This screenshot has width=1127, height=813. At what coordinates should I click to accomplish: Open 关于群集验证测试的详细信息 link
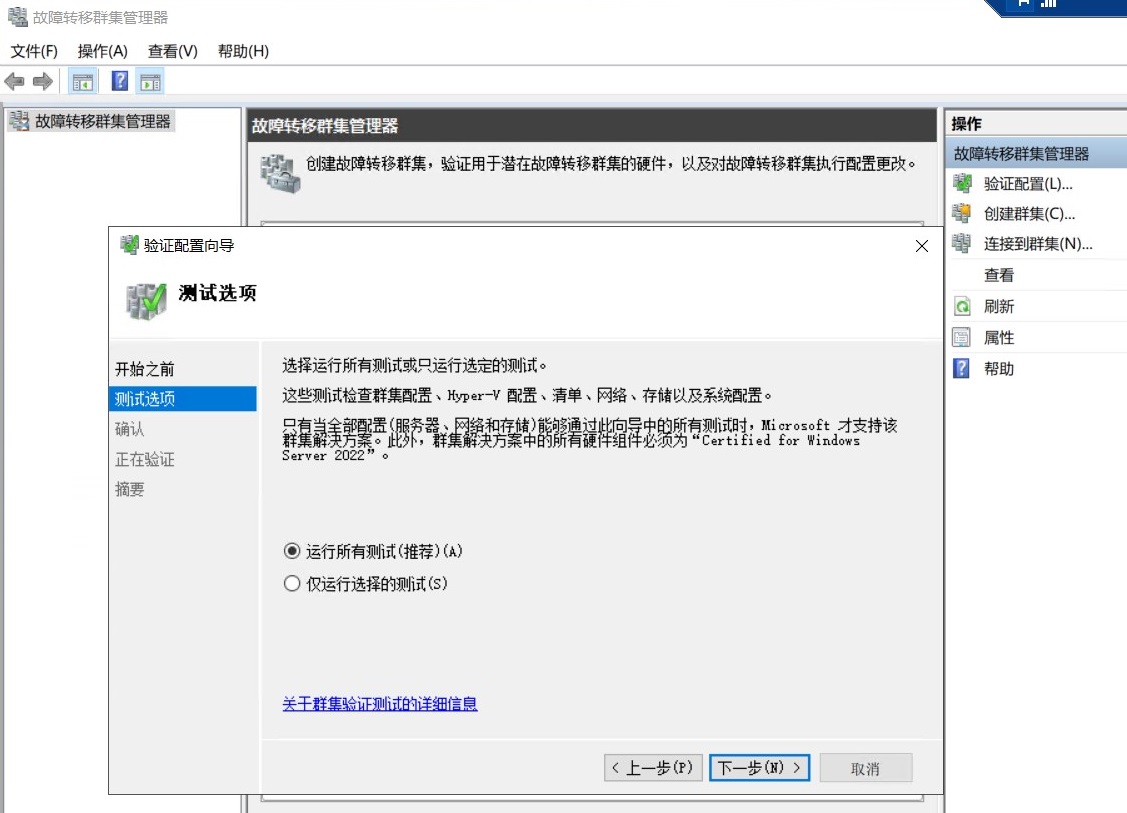pyautogui.click(x=380, y=704)
